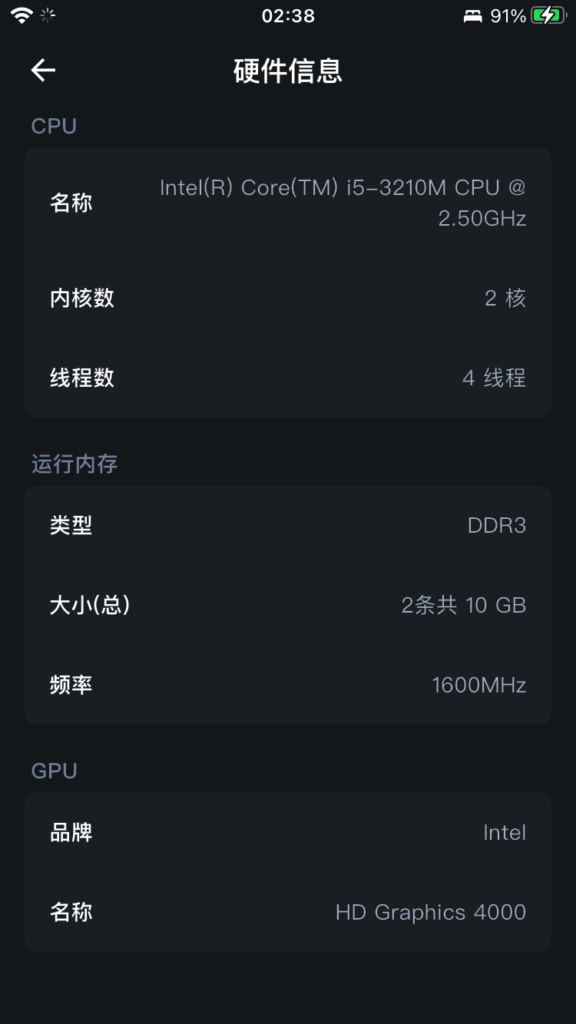Select the 频率 row
The height and width of the screenshot is (1024, 576).
tap(288, 685)
